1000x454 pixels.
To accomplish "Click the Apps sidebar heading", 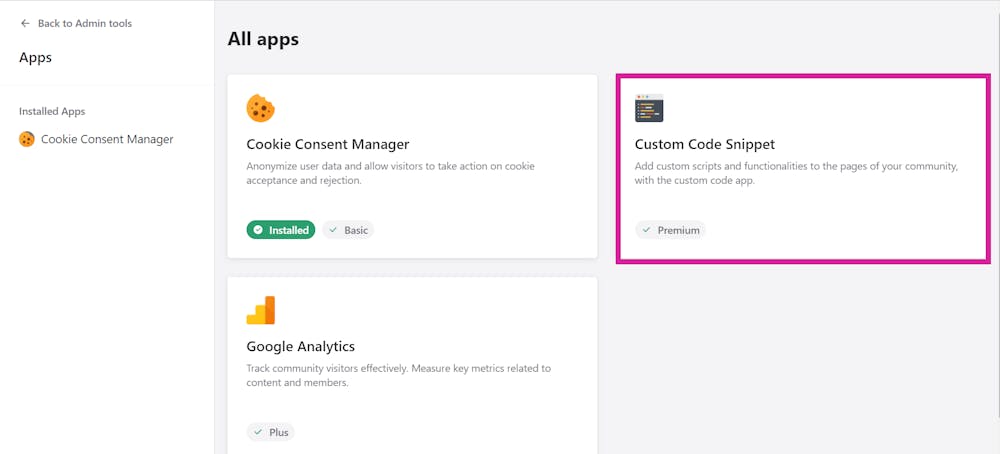I will point(36,58).
